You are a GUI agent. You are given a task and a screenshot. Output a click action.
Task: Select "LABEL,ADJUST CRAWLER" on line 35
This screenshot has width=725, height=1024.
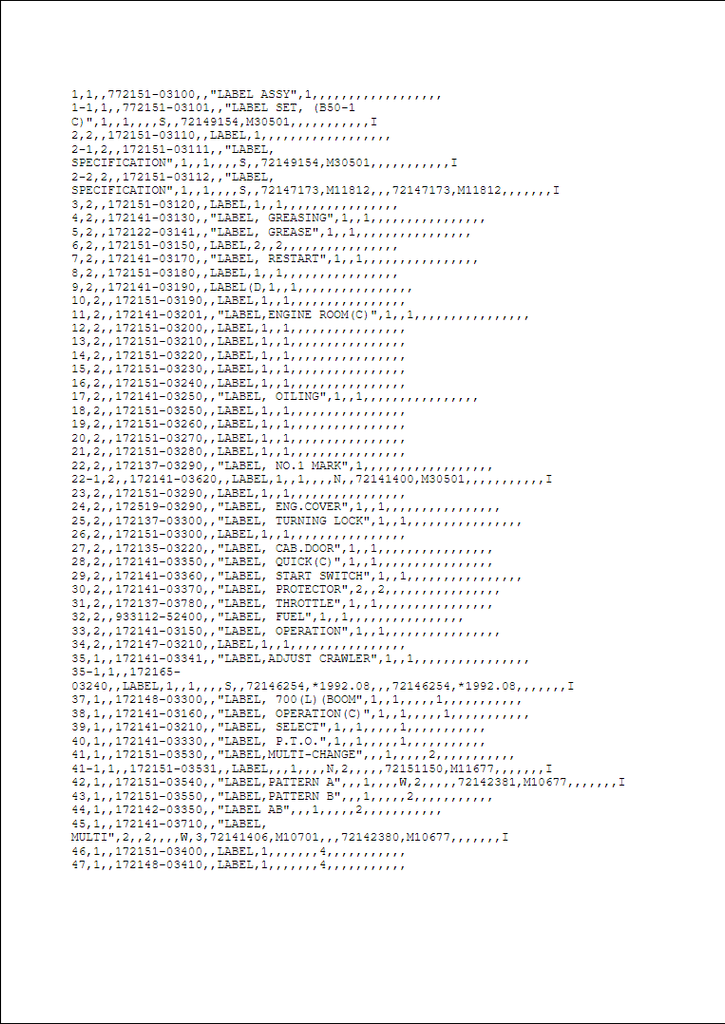[301, 659]
